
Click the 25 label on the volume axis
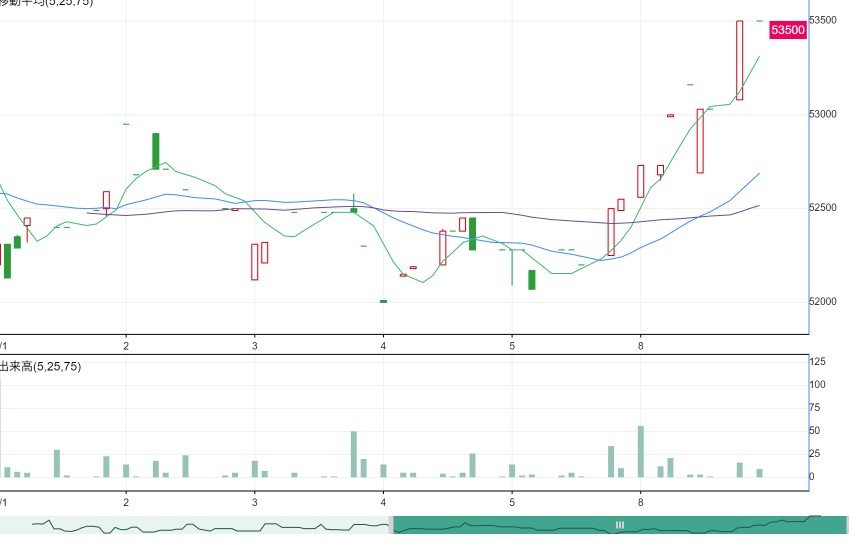tap(814, 454)
